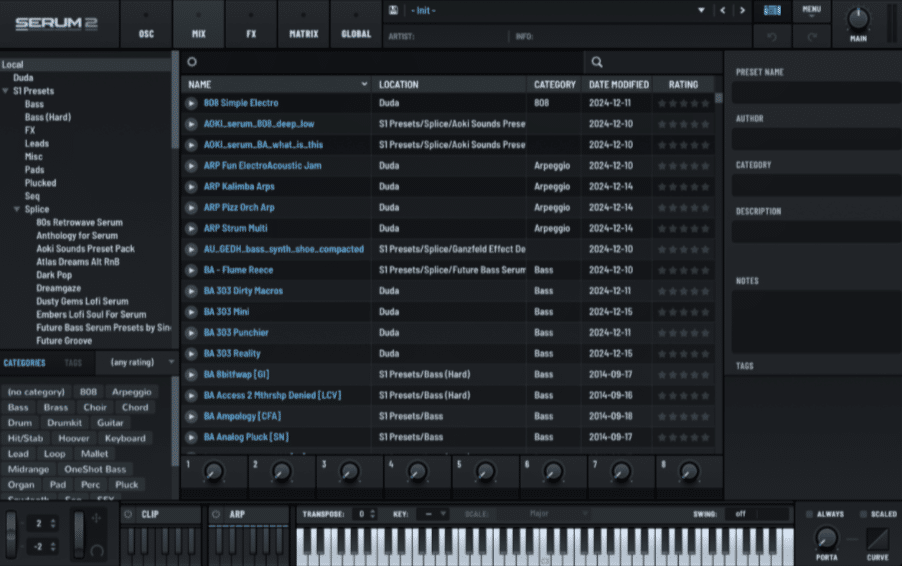Viewport: 902px width, 566px height.
Task: Enable the Scaled portamento checkbox
Action: pyautogui.click(x=863, y=514)
